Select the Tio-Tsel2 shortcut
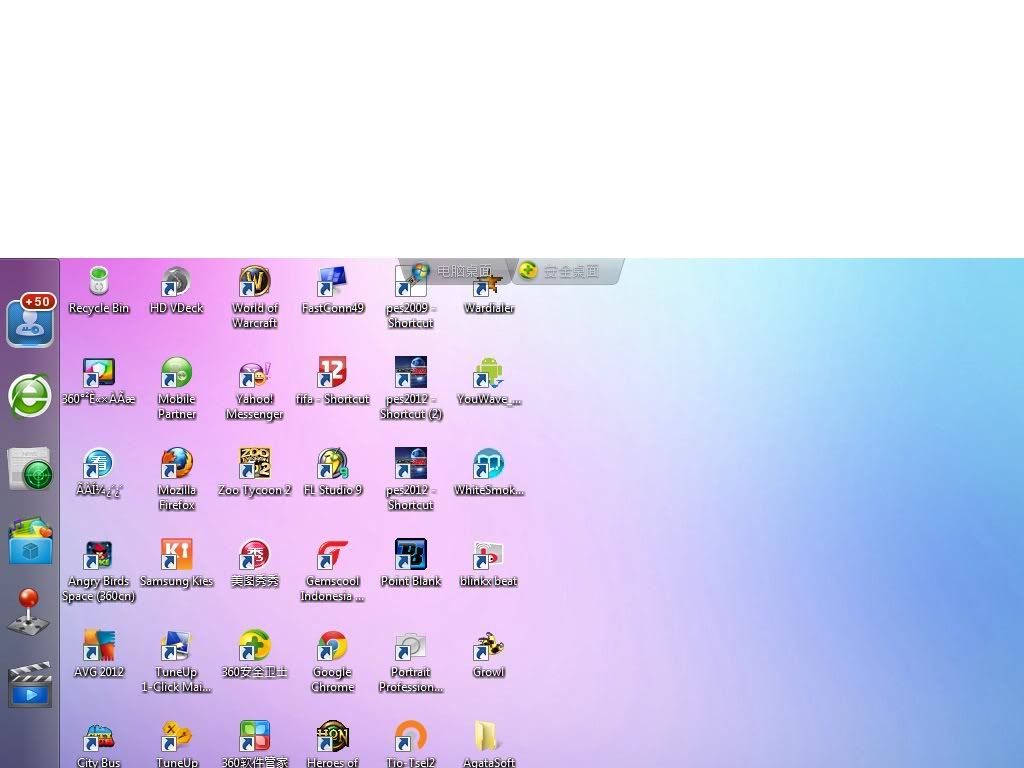 (x=411, y=737)
